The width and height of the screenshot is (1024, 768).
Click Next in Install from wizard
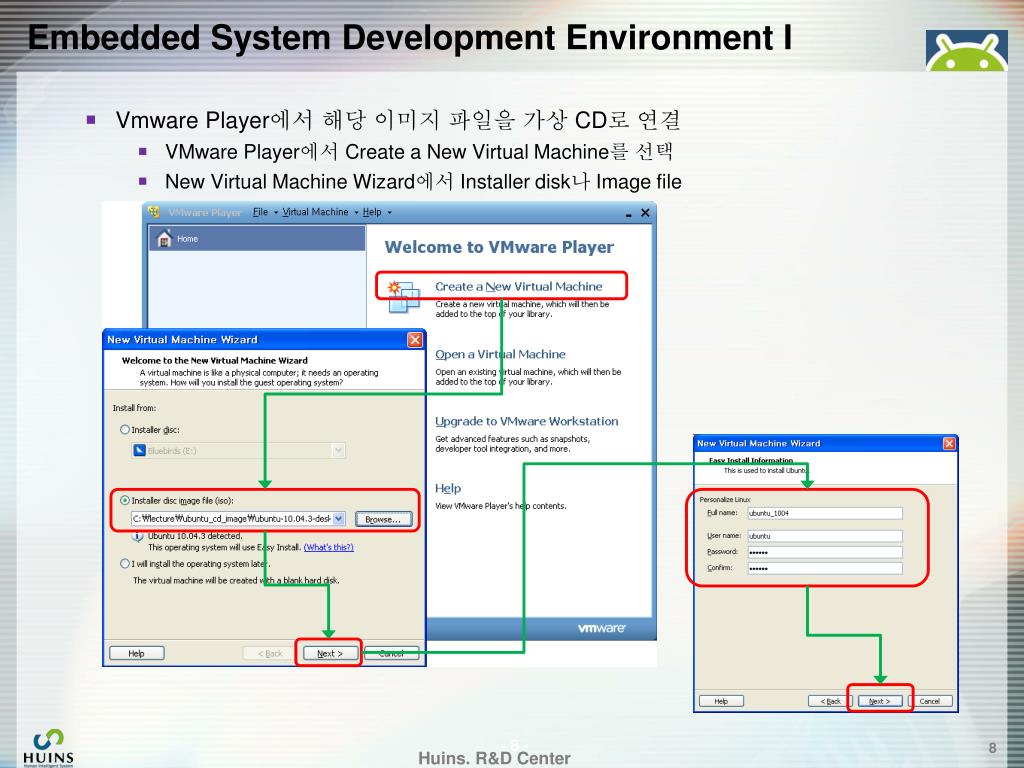pos(330,653)
